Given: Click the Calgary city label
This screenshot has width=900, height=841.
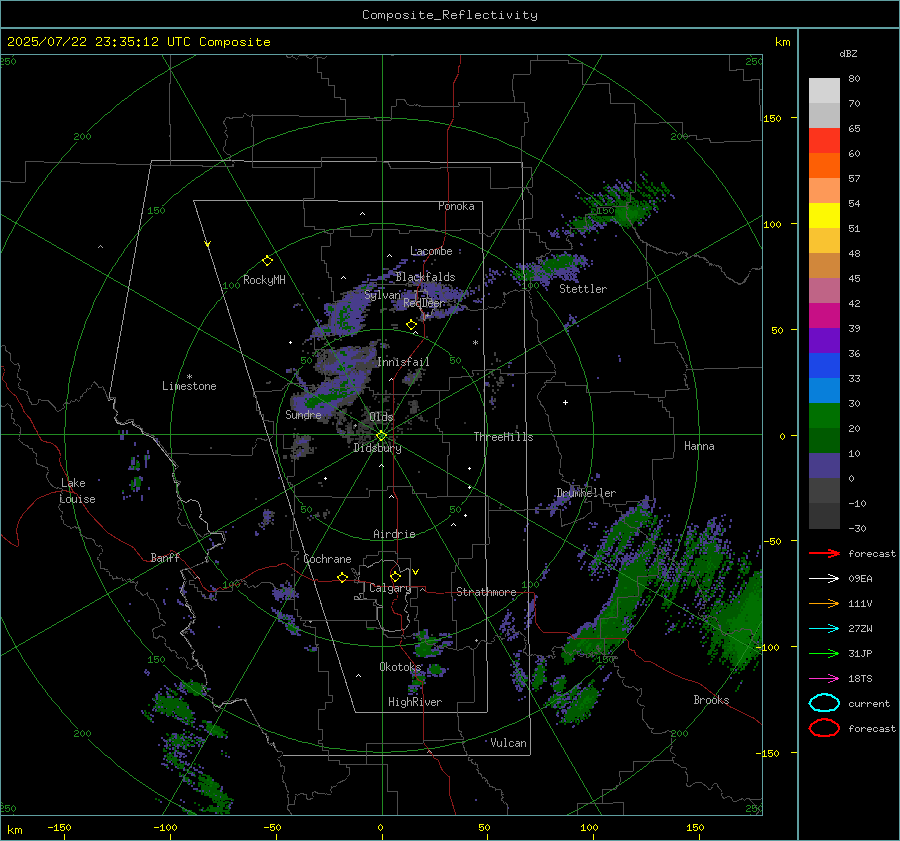Looking at the screenshot, I should click(x=390, y=588).
